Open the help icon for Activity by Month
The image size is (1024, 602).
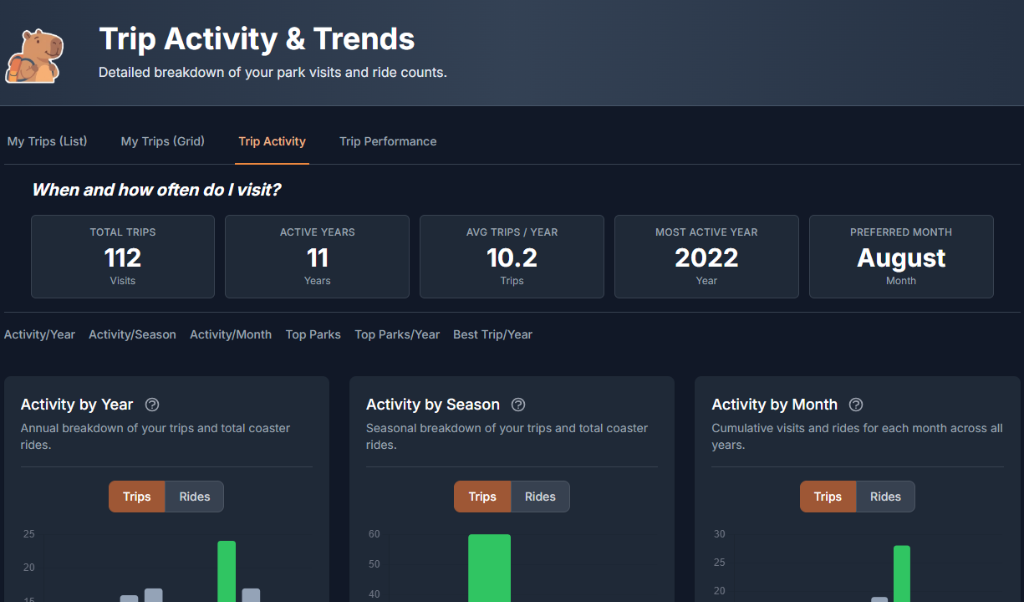(857, 405)
